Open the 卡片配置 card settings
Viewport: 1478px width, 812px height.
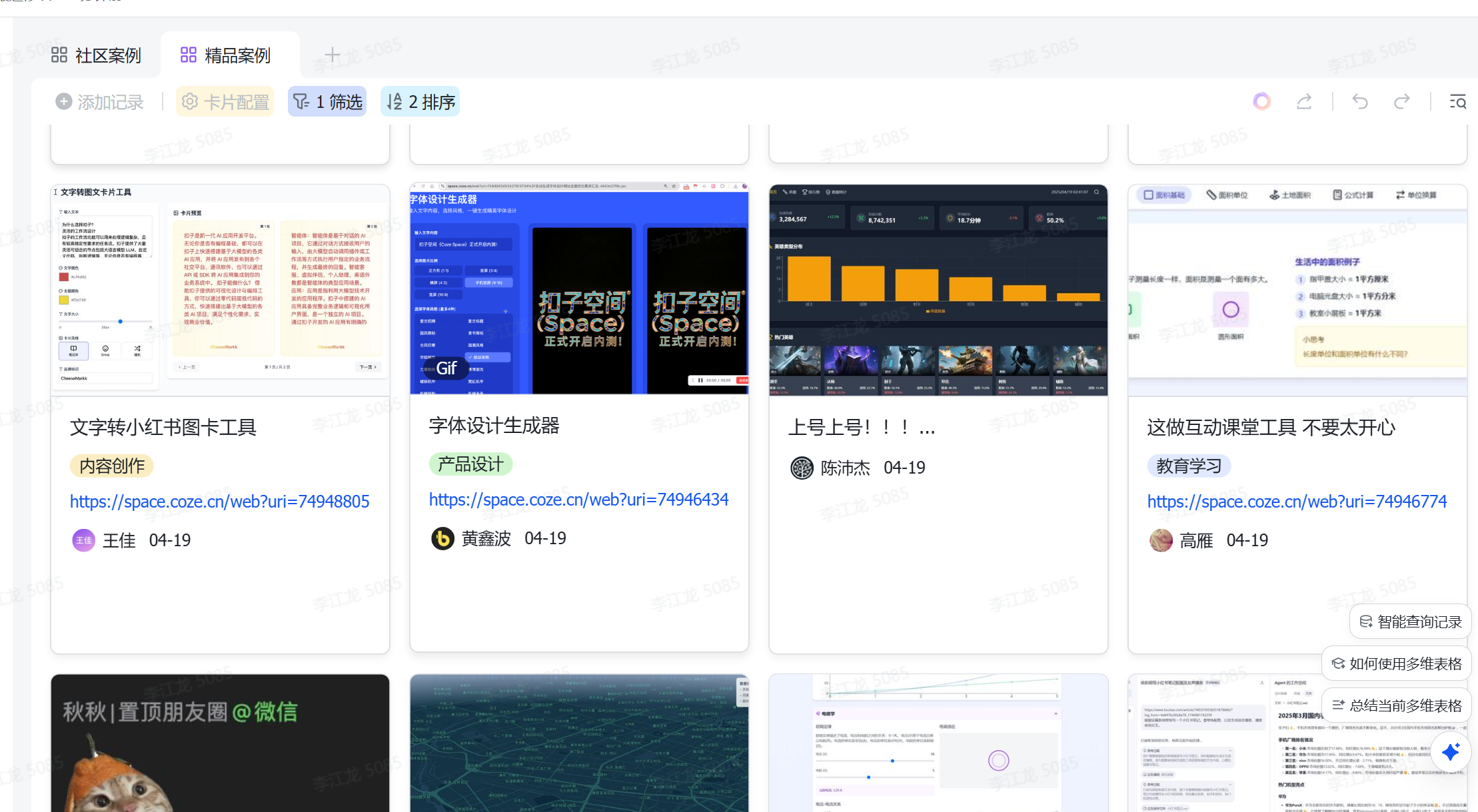point(225,102)
